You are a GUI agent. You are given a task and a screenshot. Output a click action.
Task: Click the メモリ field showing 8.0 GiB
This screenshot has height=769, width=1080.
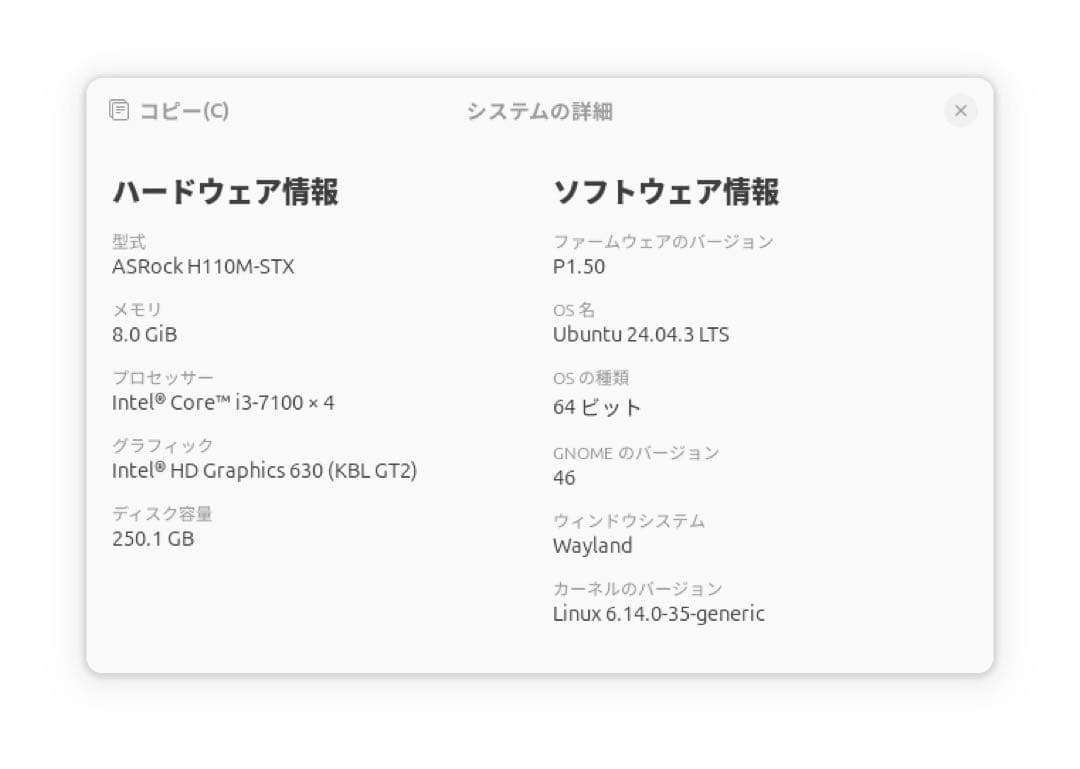tap(144, 335)
